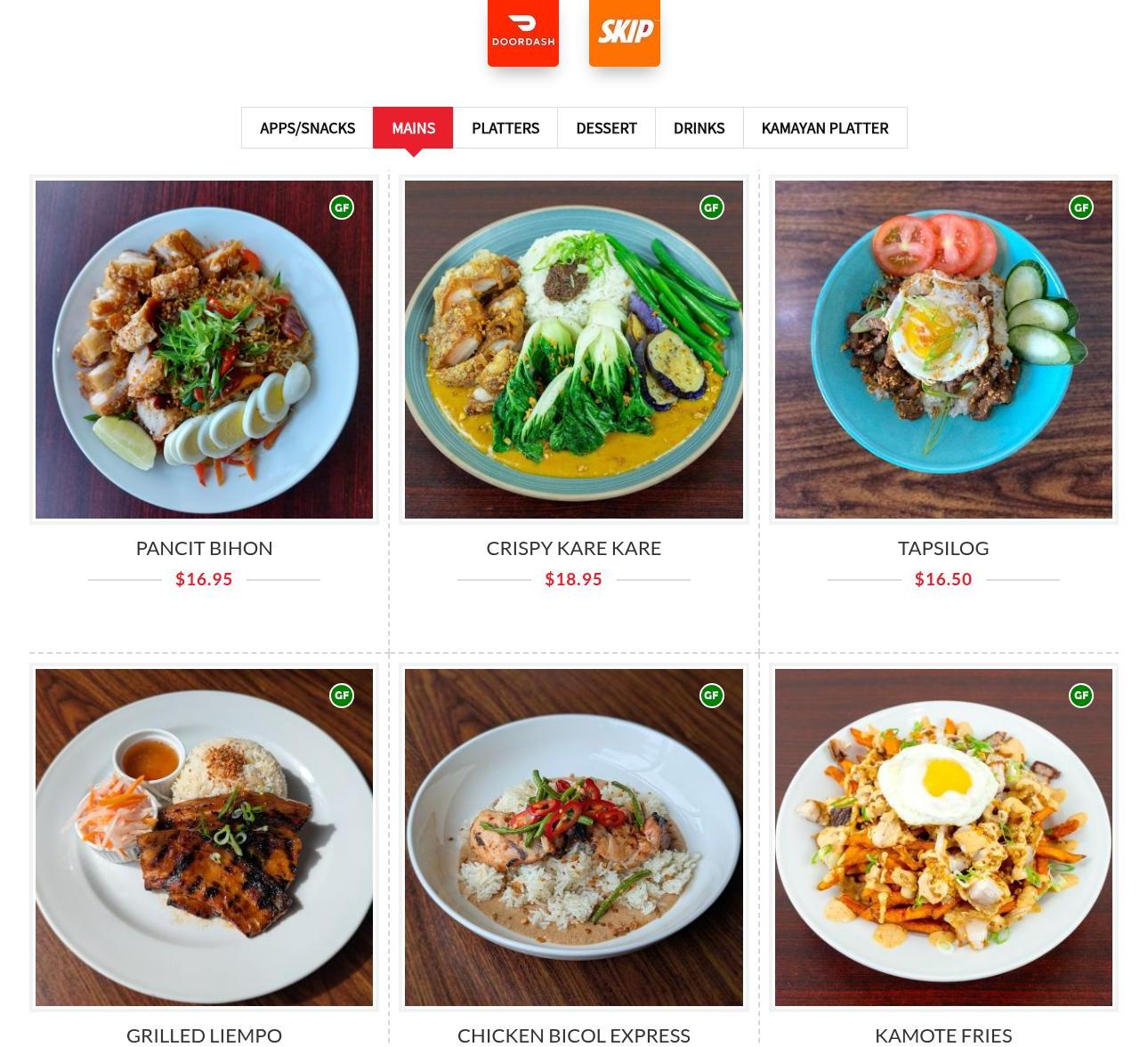Viewport: 1148px width, 1047px height.
Task: Click the Kamote Fries title
Action: coord(943,1035)
